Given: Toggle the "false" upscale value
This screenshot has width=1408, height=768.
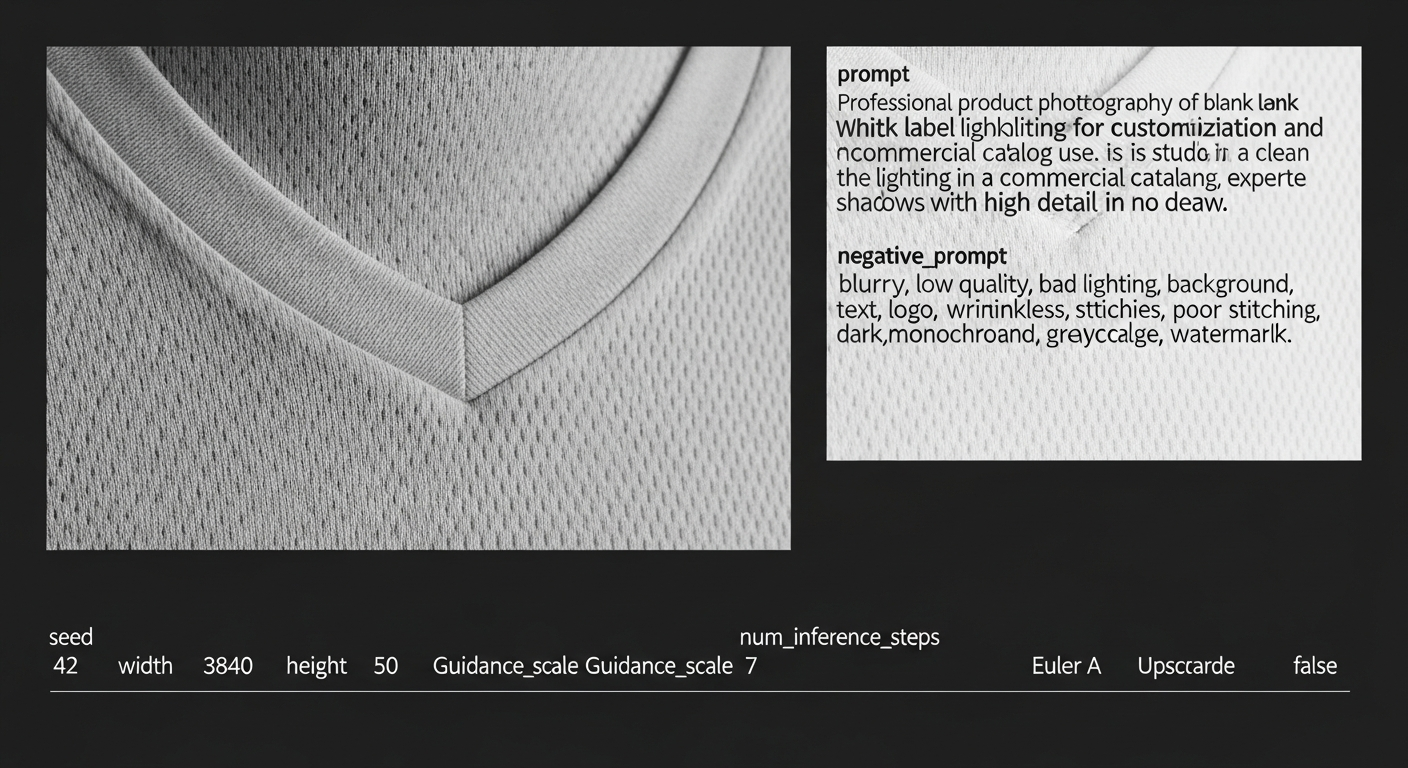Looking at the screenshot, I should pos(1314,666).
